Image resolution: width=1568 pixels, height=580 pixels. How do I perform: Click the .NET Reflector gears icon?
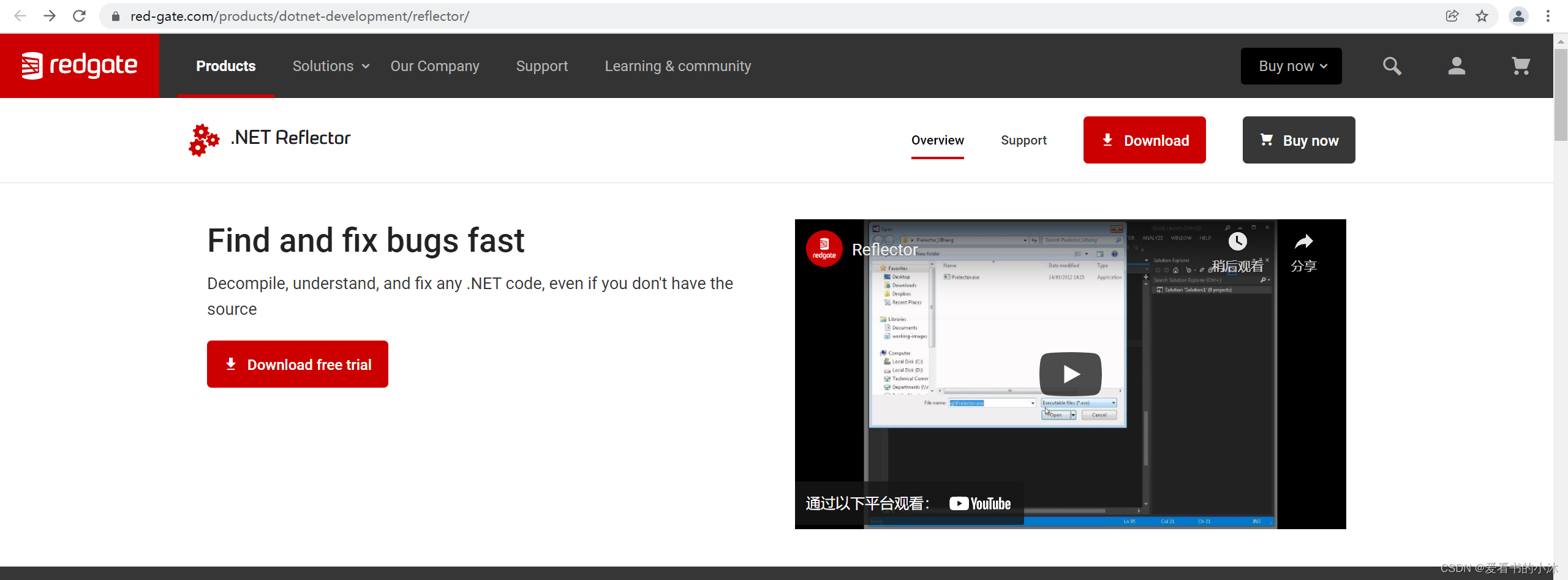click(x=204, y=140)
